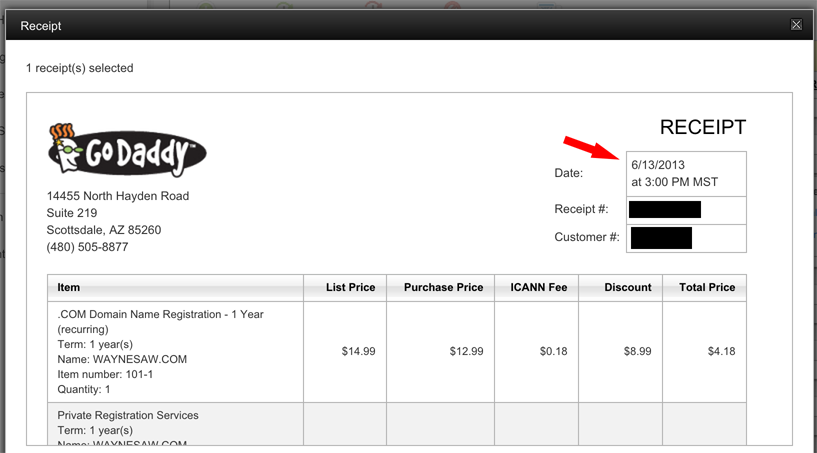This screenshot has height=453, width=817.
Task: Close the Receipt dialog with the X
Action: (x=796, y=25)
